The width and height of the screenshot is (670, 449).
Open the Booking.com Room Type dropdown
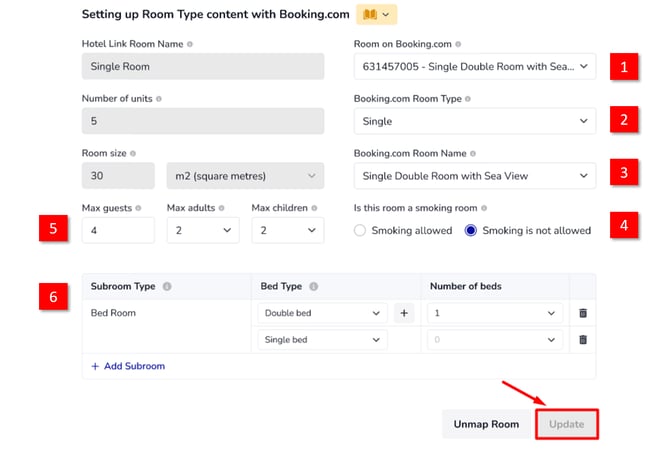pos(475,121)
